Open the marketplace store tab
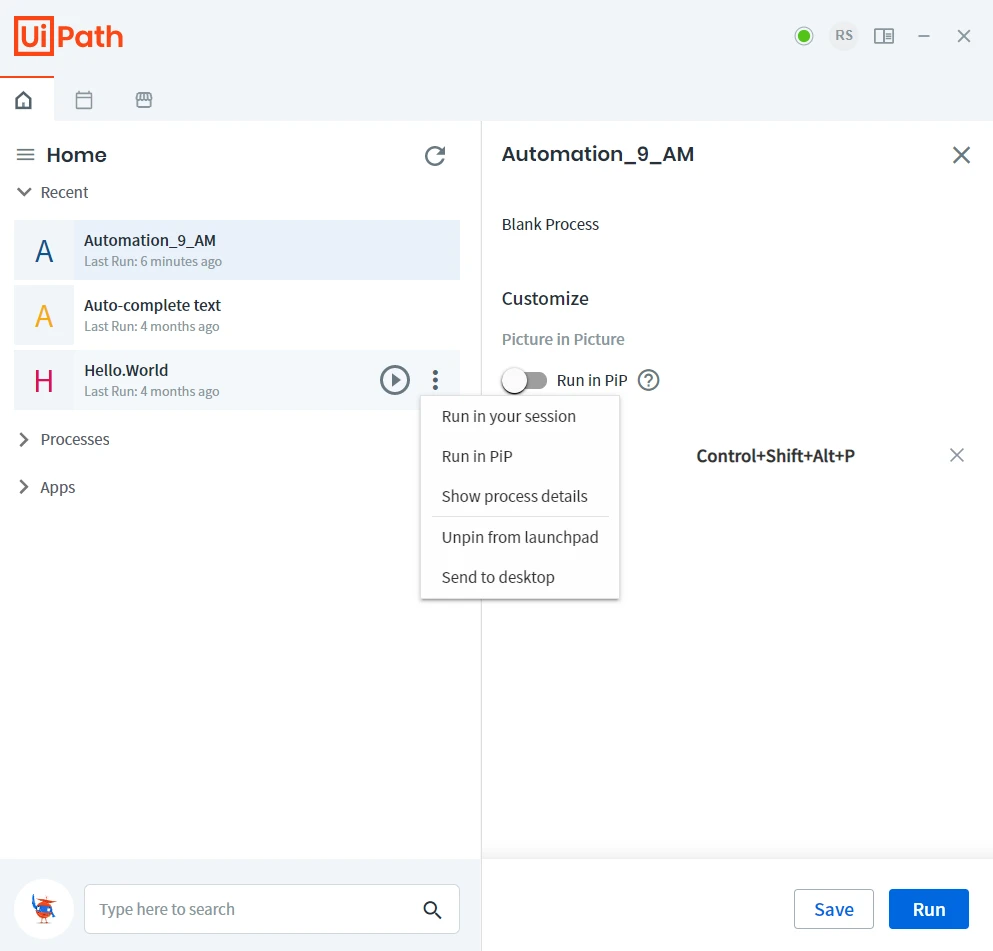993x951 pixels. [144, 100]
